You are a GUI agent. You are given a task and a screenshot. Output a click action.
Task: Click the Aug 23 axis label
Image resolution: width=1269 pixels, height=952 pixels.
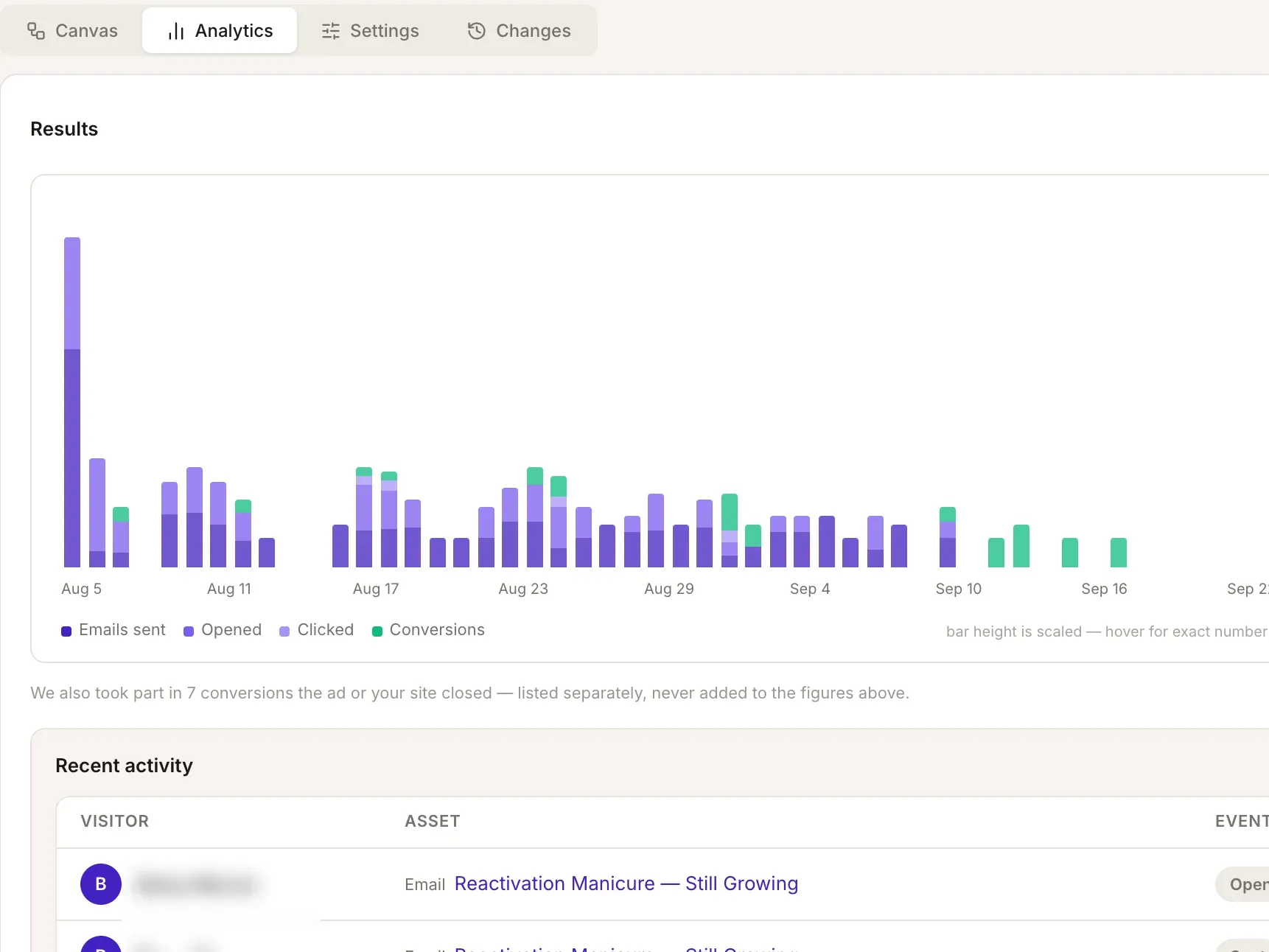coord(523,589)
